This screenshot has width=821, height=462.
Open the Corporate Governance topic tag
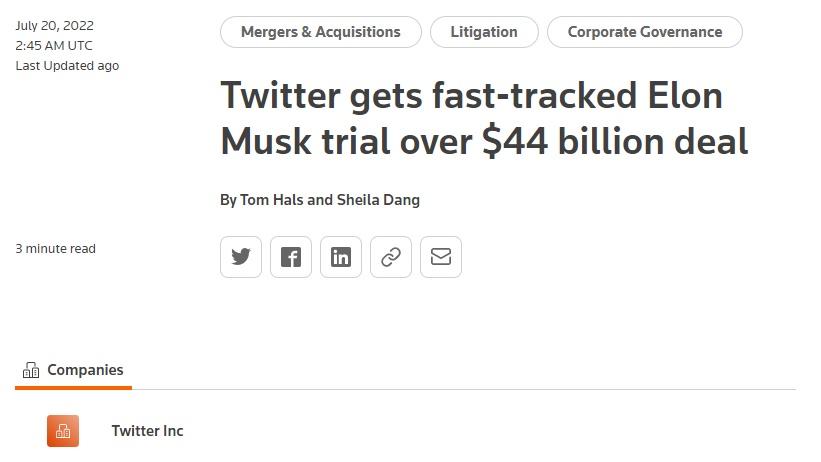tap(644, 32)
